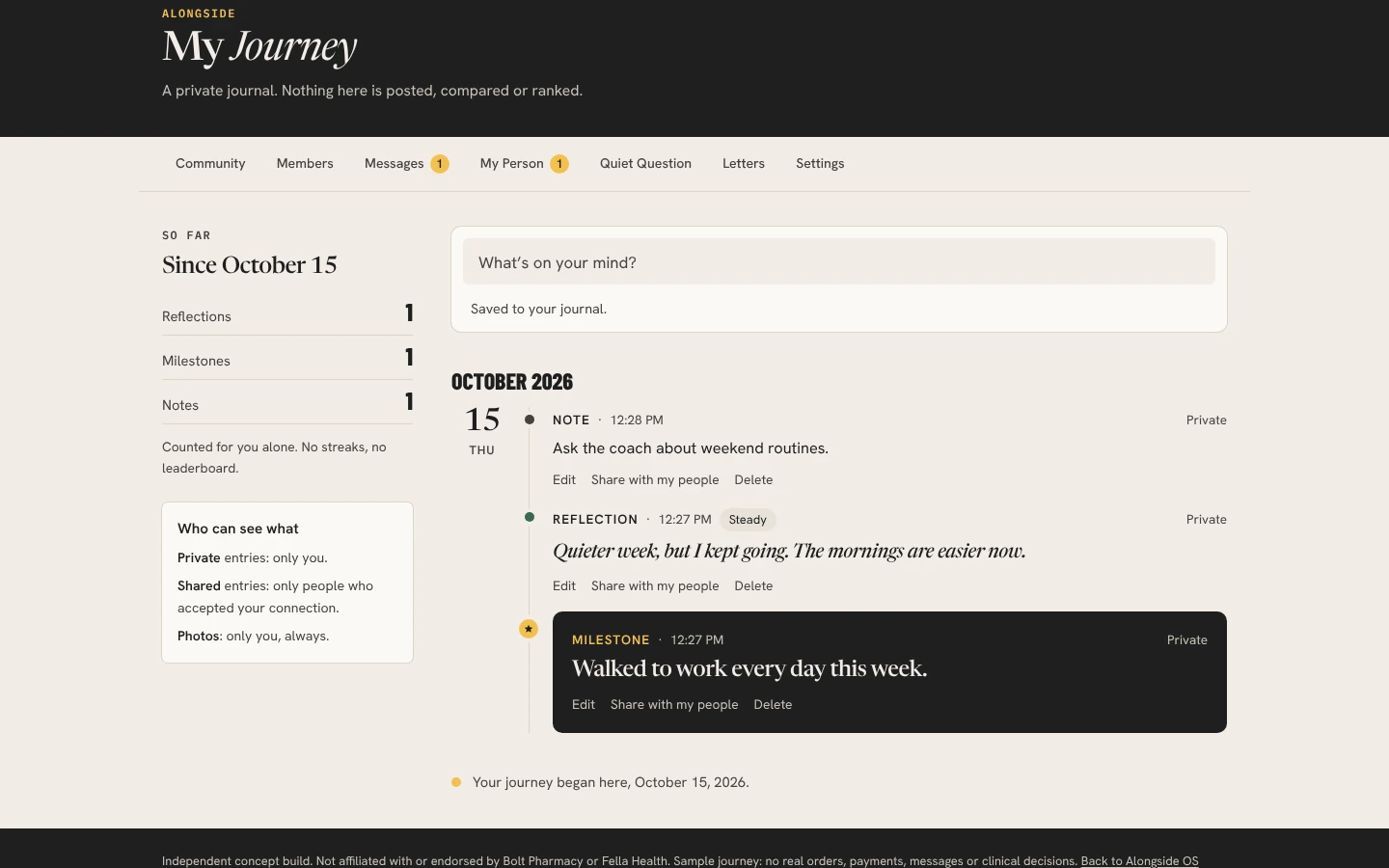1389x868 pixels.
Task: Click the dark Note timeline dot
Action: point(530,420)
